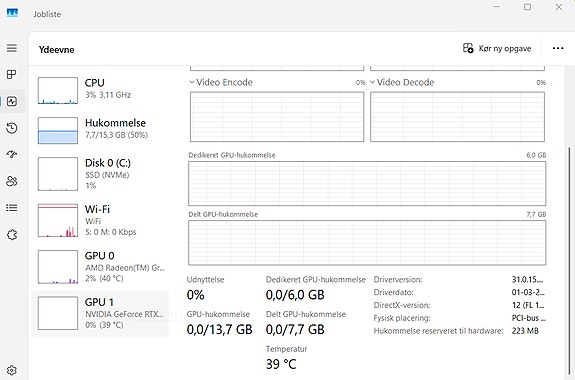
Task: Open the Users icon in sidebar
Action: point(12,181)
